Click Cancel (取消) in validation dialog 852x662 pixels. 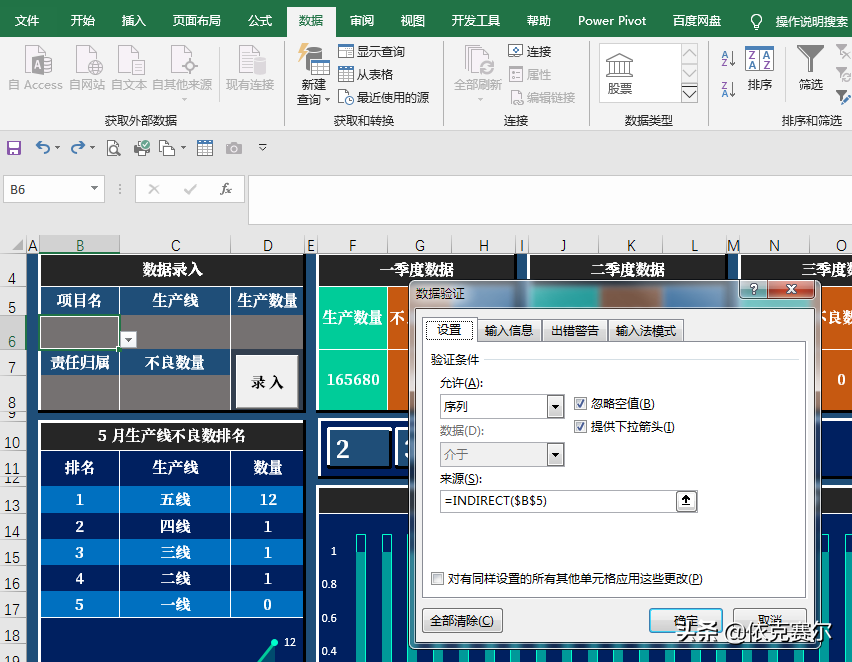click(769, 620)
